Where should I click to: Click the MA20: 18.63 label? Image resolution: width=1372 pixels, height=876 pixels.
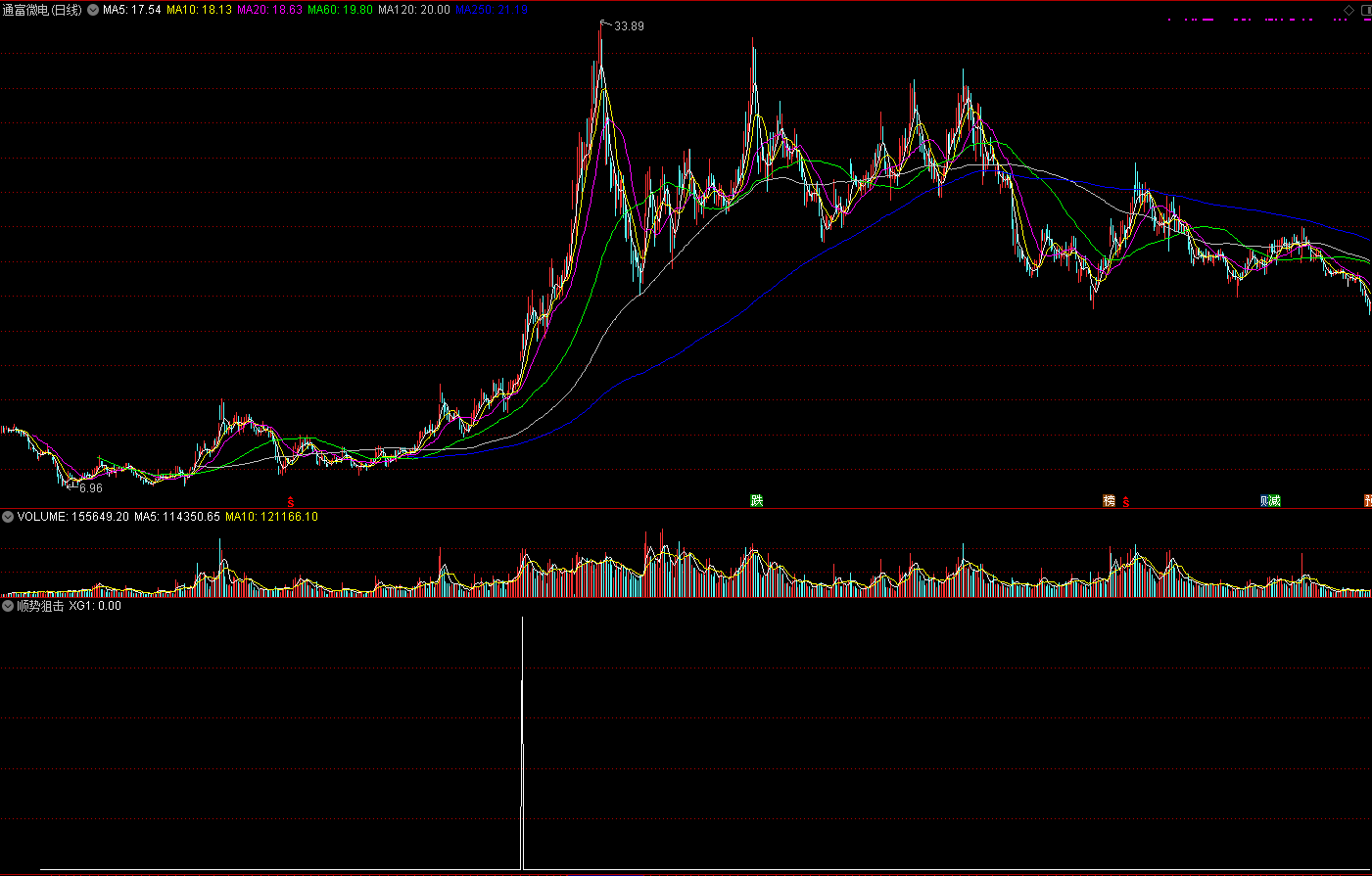269,10
